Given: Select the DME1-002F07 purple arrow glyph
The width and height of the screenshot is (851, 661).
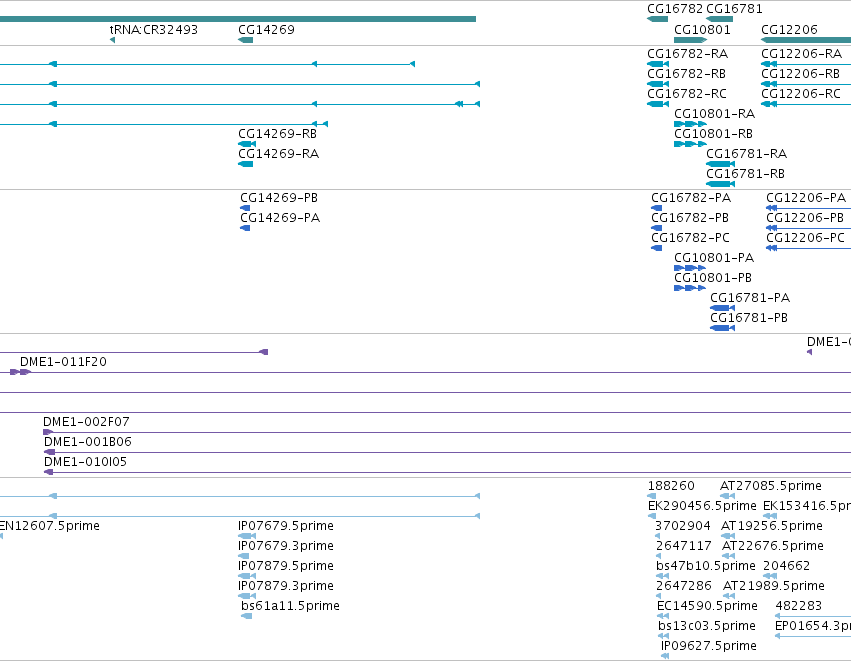Looking at the screenshot, I should point(48,432).
